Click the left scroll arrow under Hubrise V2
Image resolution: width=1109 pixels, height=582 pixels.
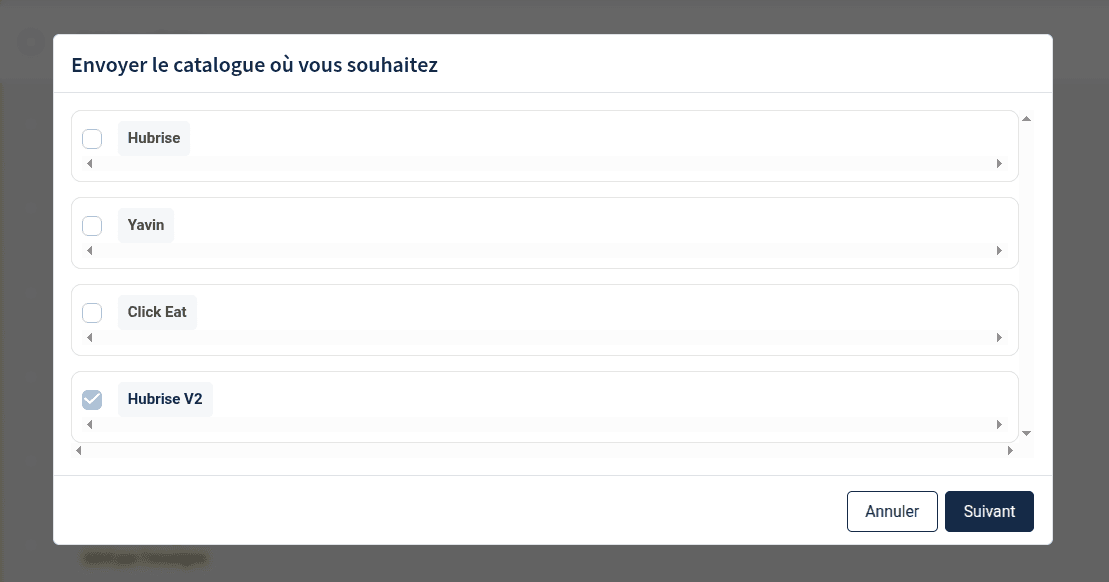coord(90,424)
